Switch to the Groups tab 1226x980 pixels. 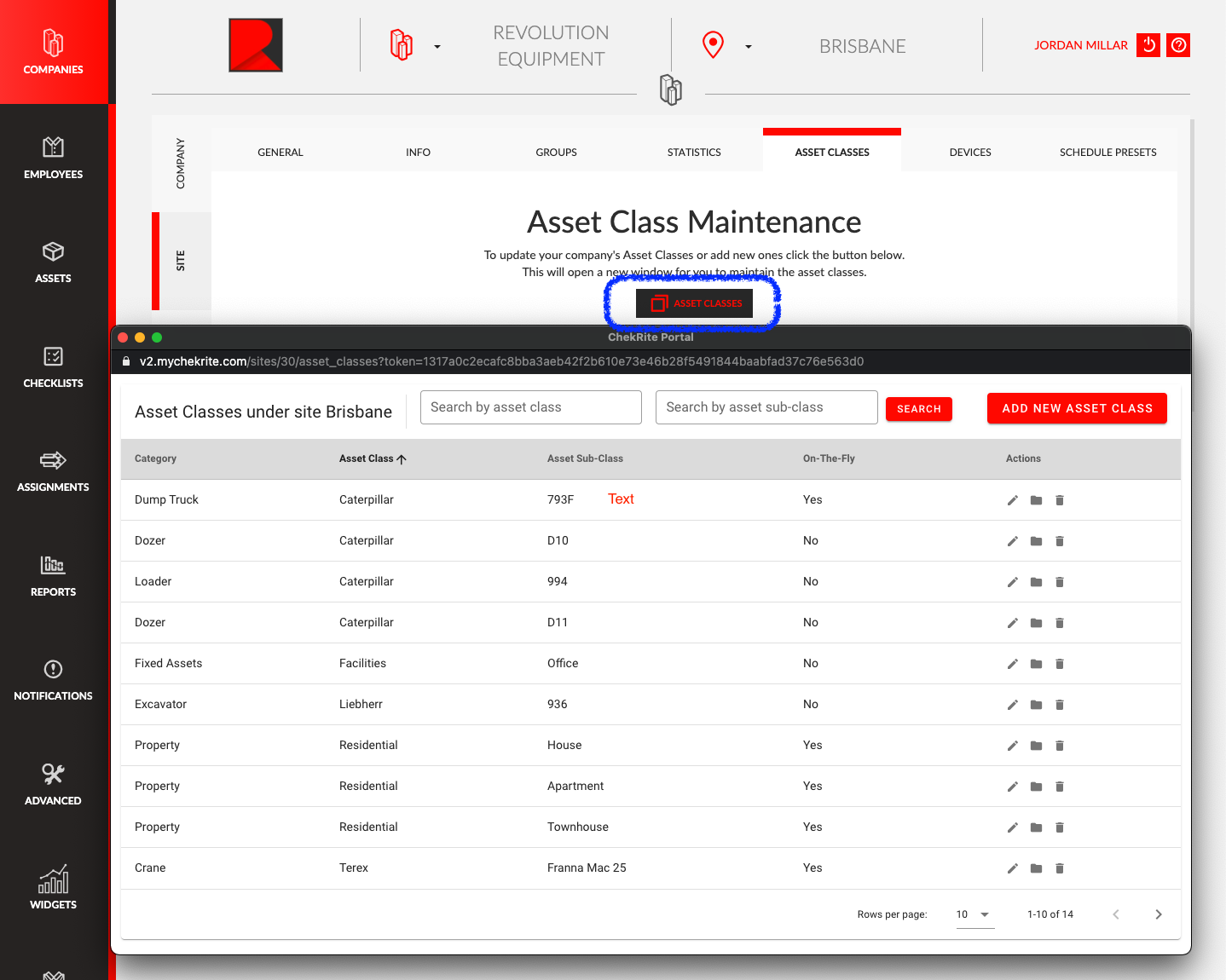pyautogui.click(x=556, y=153)
